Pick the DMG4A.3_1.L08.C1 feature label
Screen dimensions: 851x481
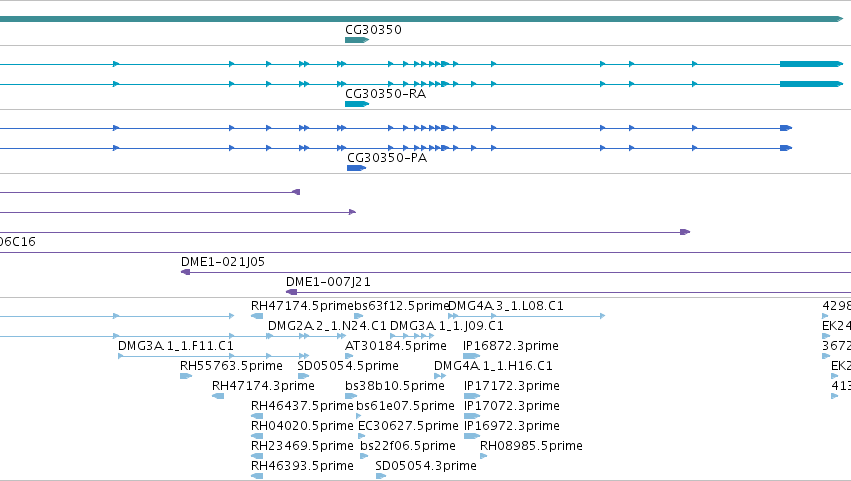click(x=506, y=306)
